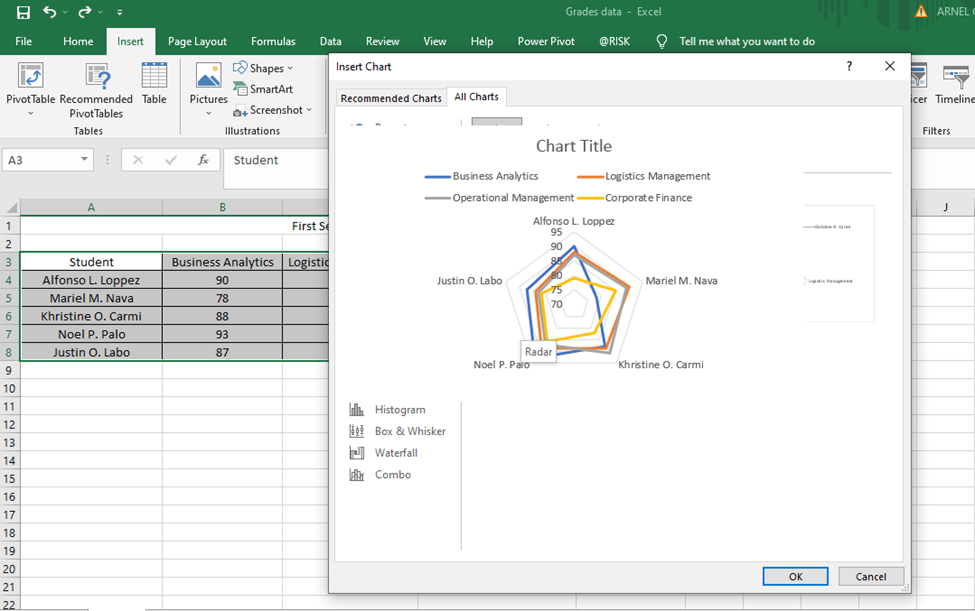Open the Undo history dropdown arrow

tap(65, 12)
